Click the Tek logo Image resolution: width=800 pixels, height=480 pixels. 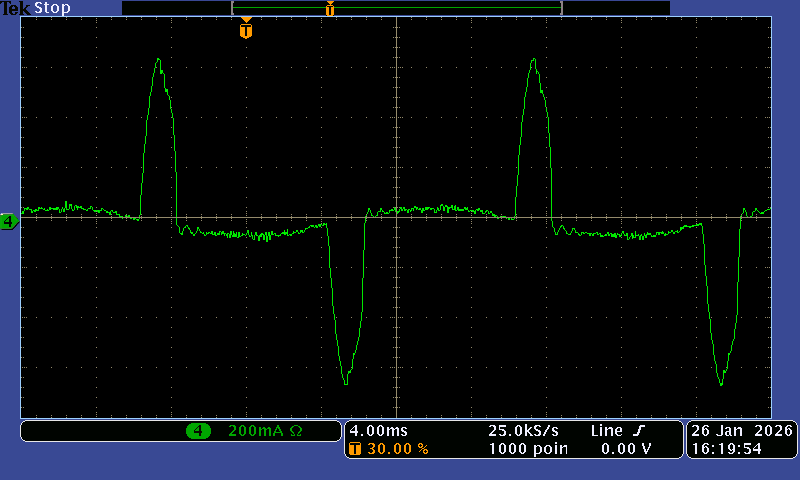pyautogui.click(x=15, y=8)
